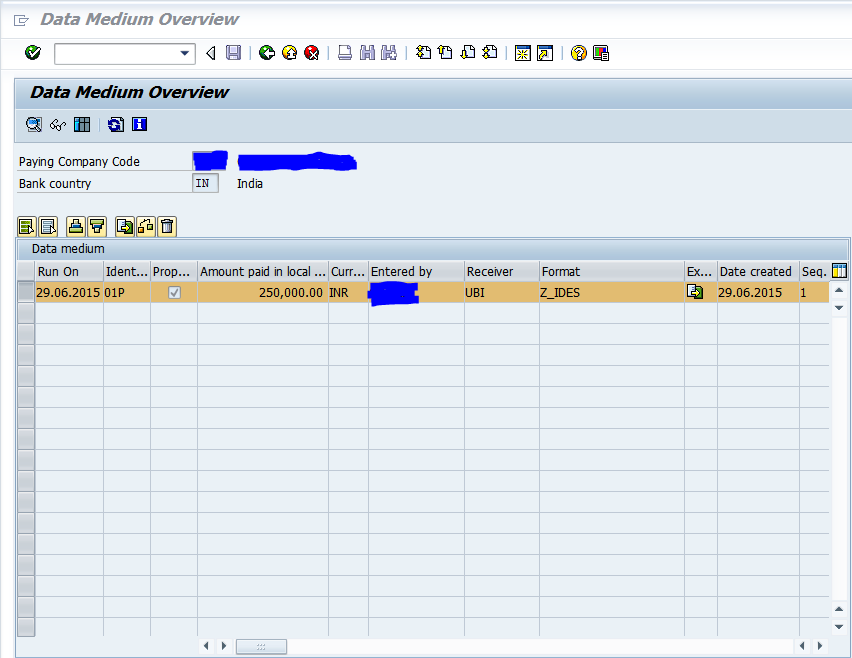Open the Information icon with blue i

coord(139,124)
